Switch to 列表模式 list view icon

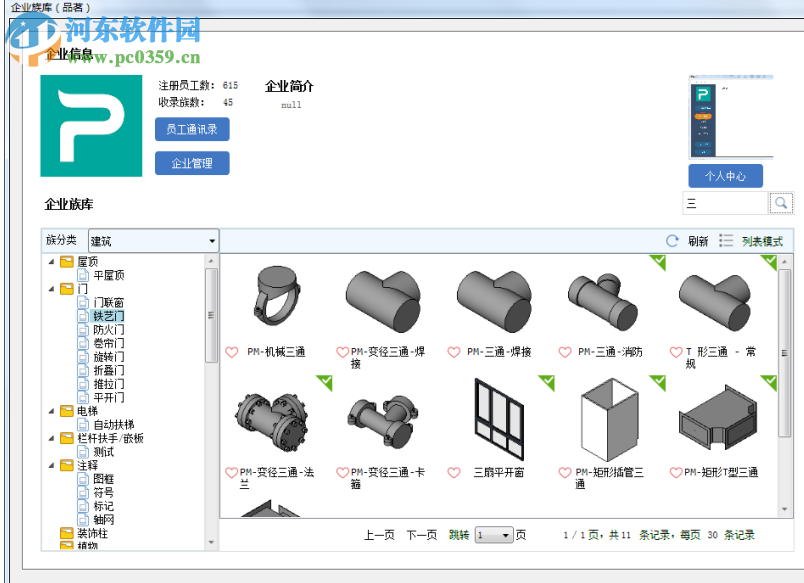click(x=725, y=240)
